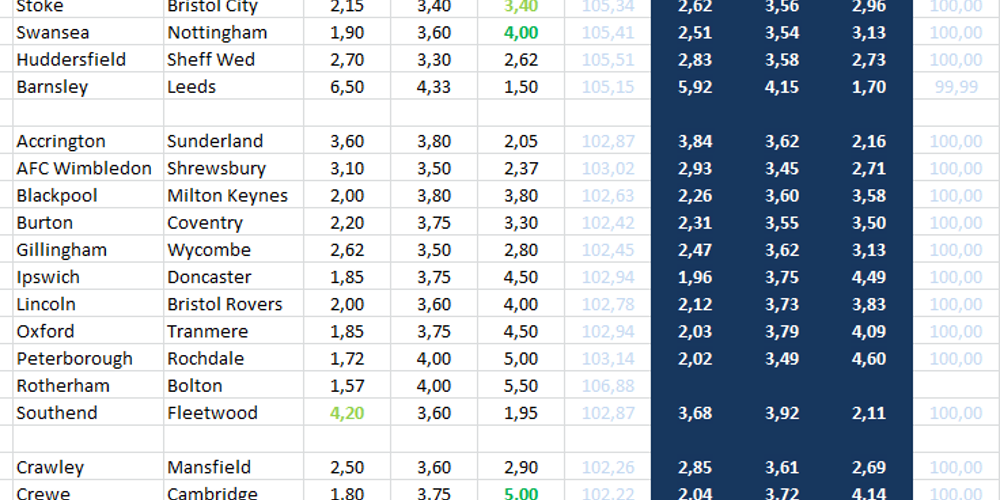
Task: Select 105,41 in the Swansea row
Action: click(608, 33)
